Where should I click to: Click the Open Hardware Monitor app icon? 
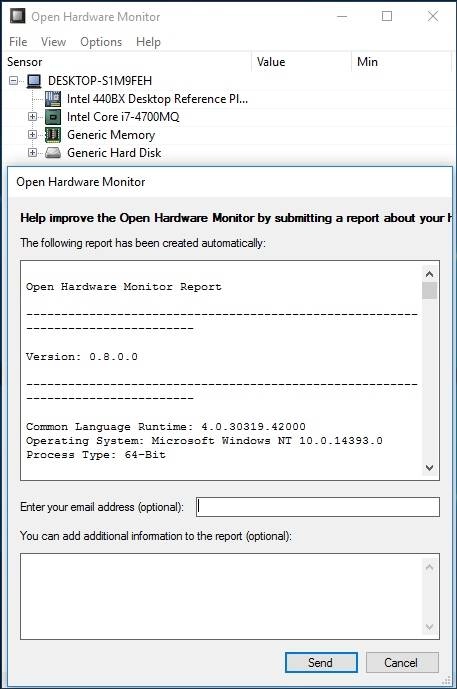pos(18,16)
